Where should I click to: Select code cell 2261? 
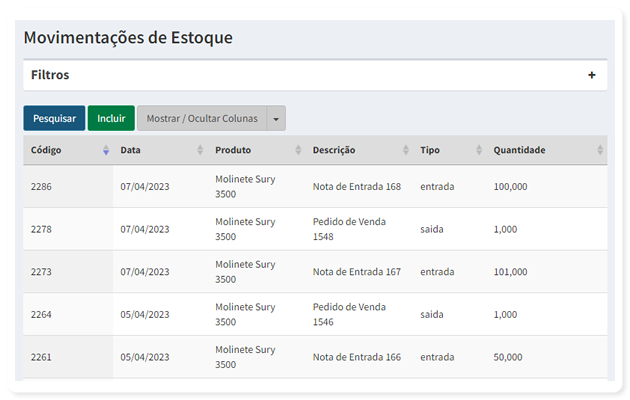(x=41, y=357)
